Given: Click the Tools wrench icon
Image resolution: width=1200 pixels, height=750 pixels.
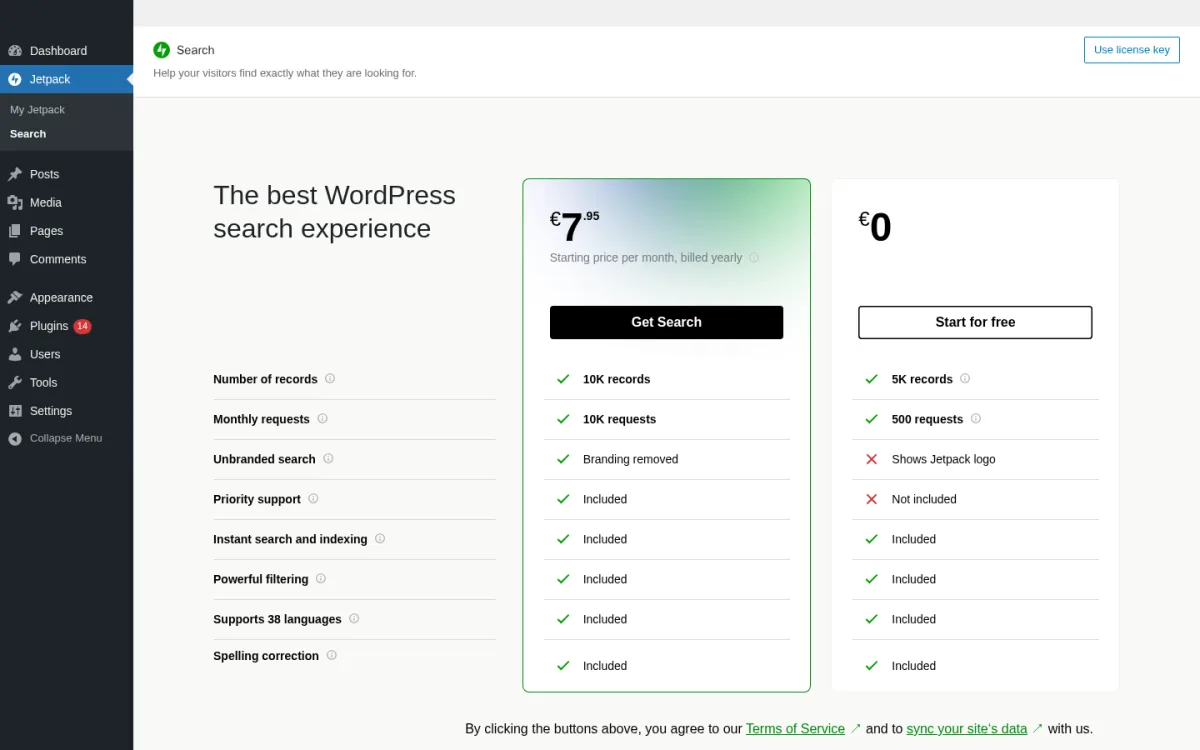Looking at the screenshot, I should [15, 383].
